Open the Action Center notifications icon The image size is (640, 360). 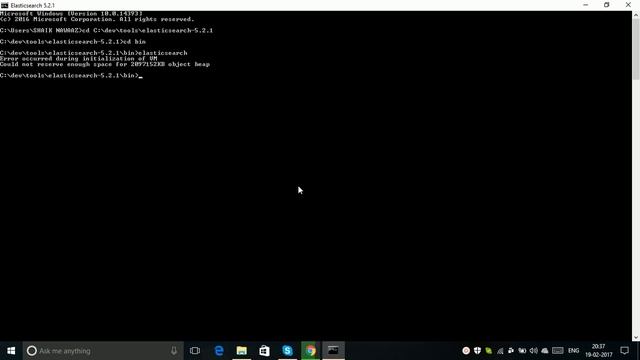pos(624,351)
